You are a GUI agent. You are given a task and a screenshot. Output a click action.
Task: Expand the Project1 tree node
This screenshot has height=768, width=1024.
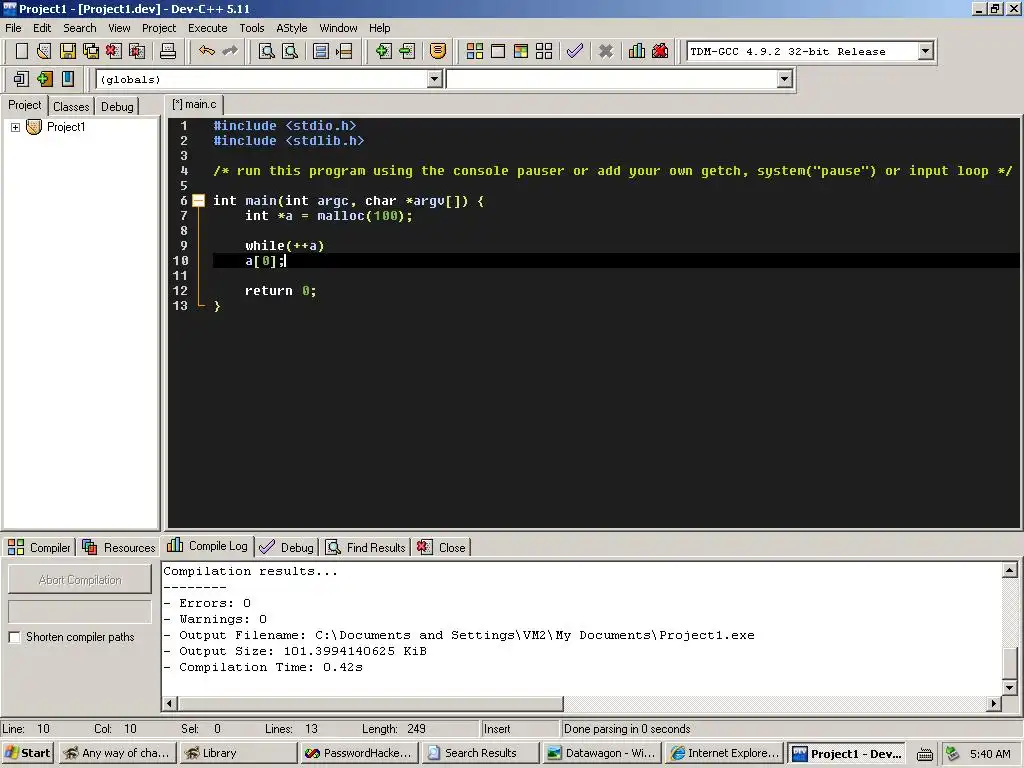tap(15, 127)
